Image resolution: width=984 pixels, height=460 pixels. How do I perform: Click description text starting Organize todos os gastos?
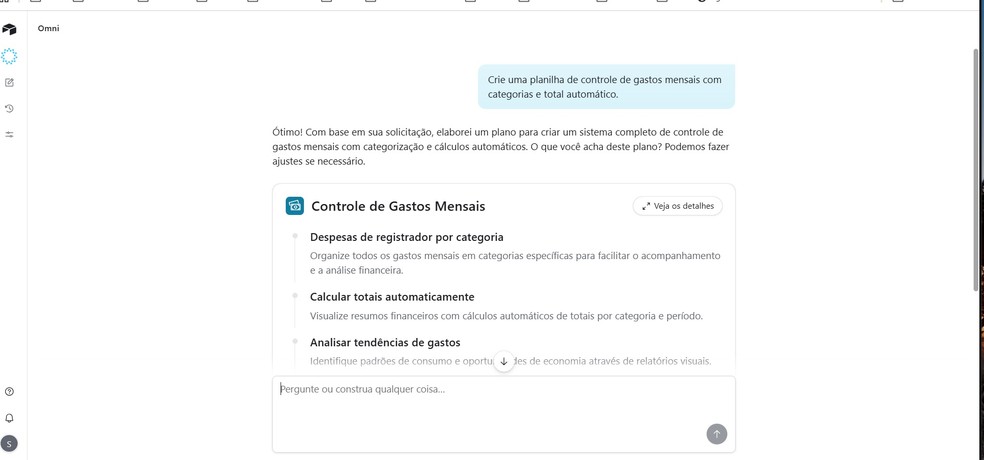click(515, 264)
